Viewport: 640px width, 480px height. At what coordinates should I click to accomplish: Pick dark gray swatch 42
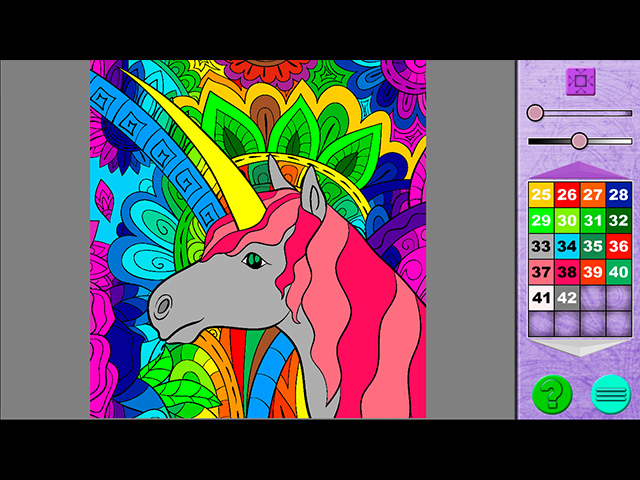click(567, 297)
